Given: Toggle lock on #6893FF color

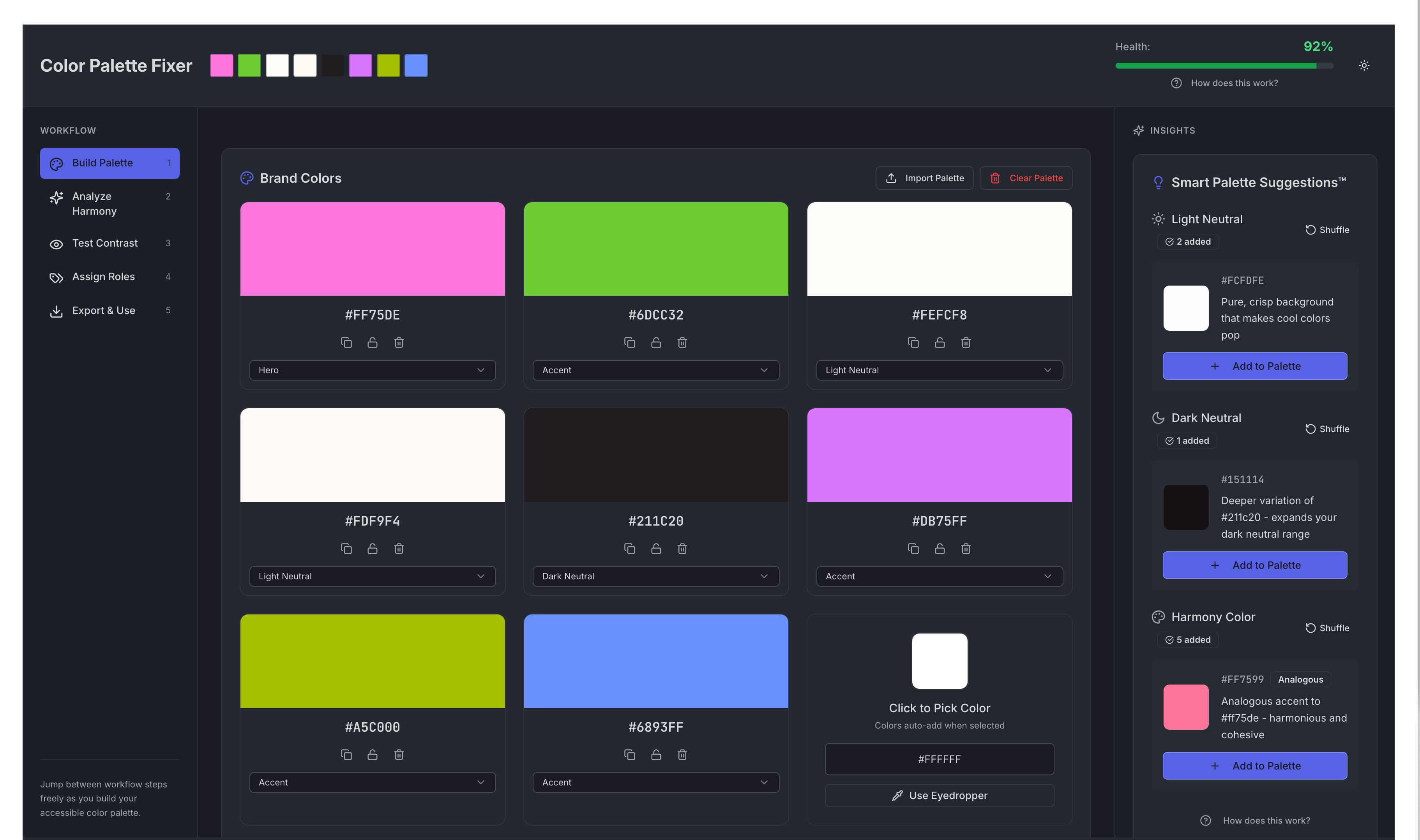Looking at the screenshot, I should coord(656,755).
